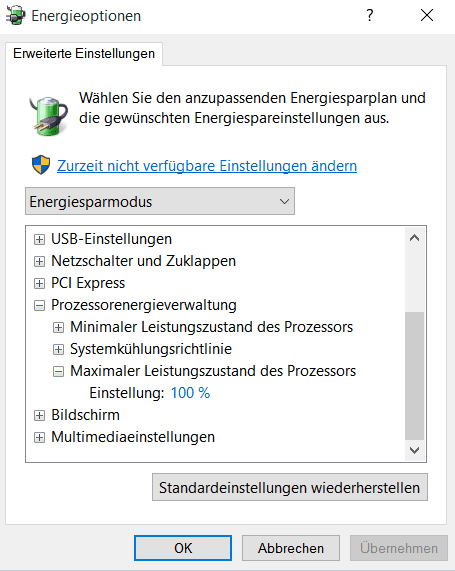
Task: Expand Systemkühlungsrichtlinie node
Action: (x=58, y=349)
